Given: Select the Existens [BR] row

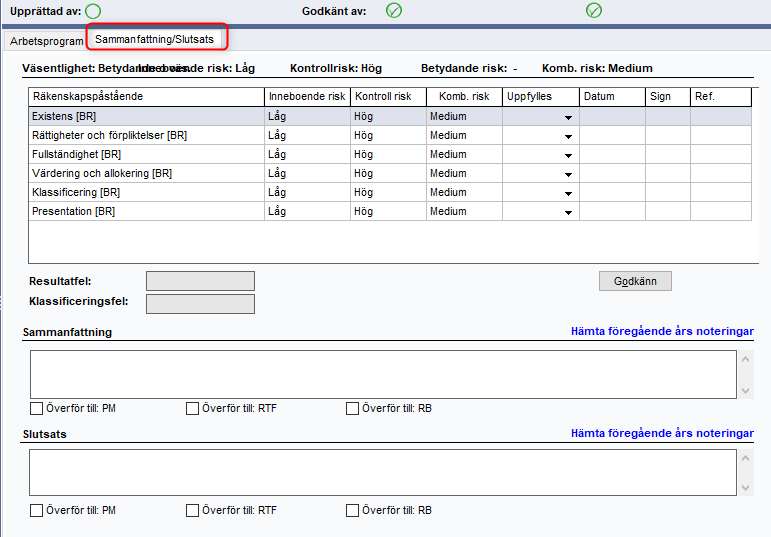Looking at the screenshot, I should [390, 117].
